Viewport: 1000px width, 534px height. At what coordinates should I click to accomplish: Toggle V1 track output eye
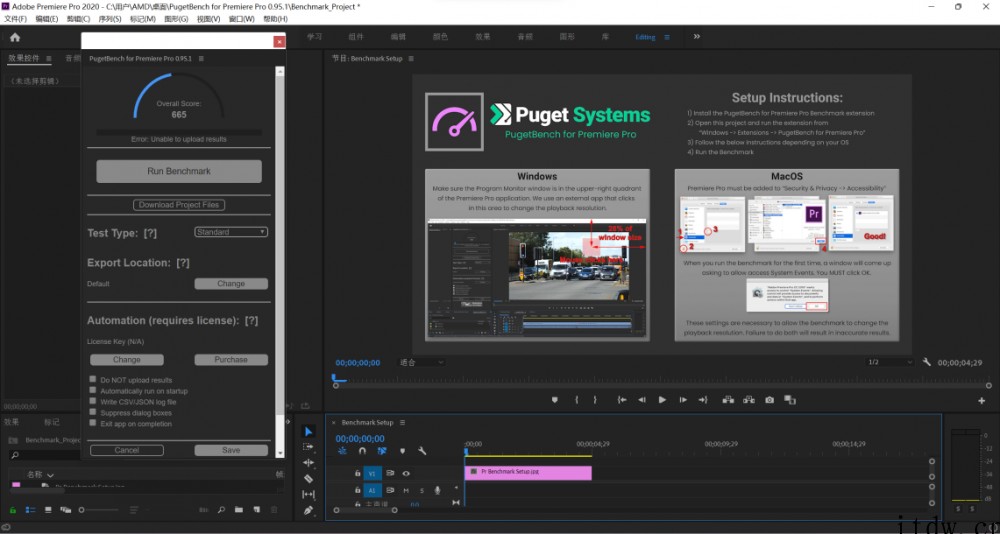click(406, 473)
